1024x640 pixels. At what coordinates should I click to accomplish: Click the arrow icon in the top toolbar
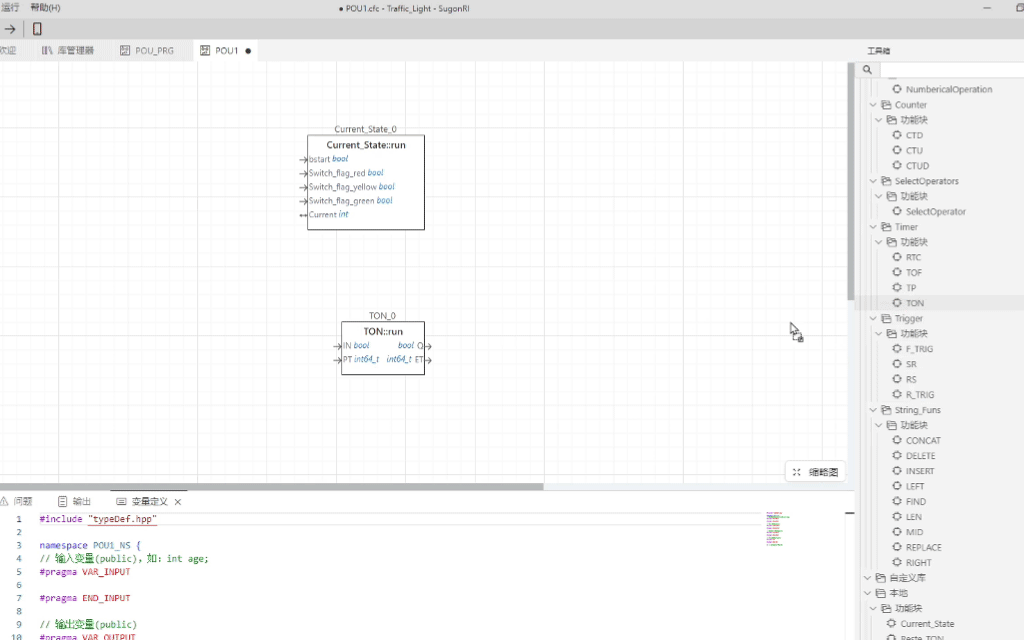coord(10,29)
